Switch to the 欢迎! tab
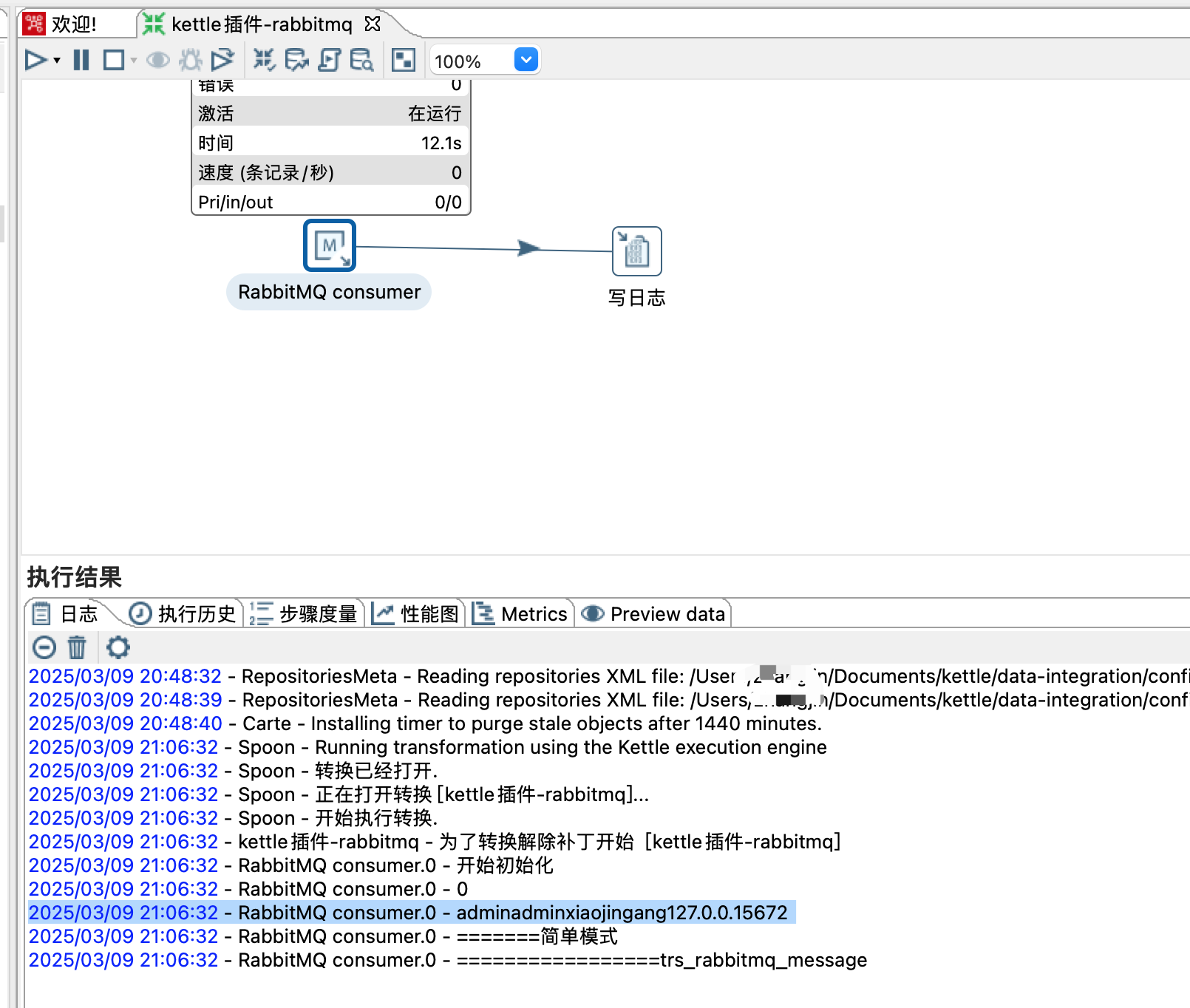Image resolution: width=1190 pixels, height=1008 pixels. (x=74, y=24)
